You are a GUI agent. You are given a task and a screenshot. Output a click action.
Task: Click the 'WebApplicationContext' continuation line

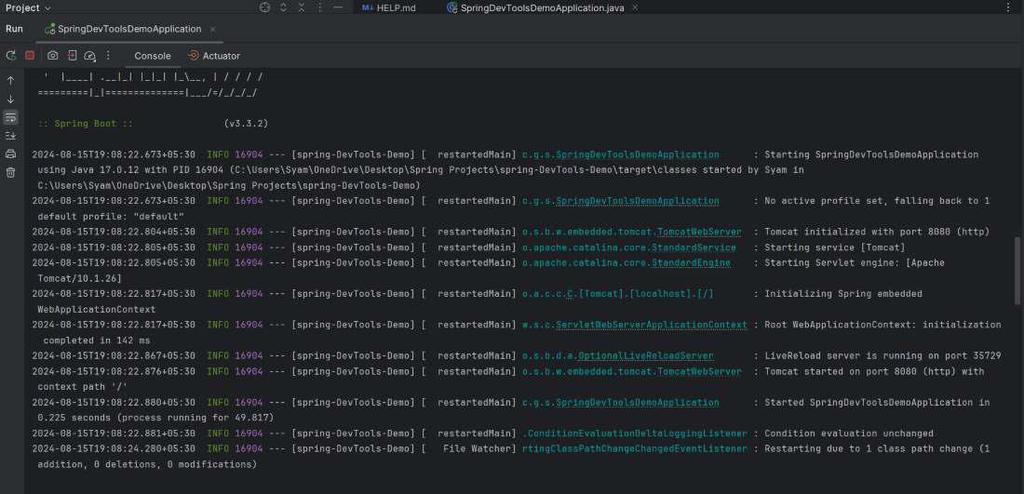point(97,310)
